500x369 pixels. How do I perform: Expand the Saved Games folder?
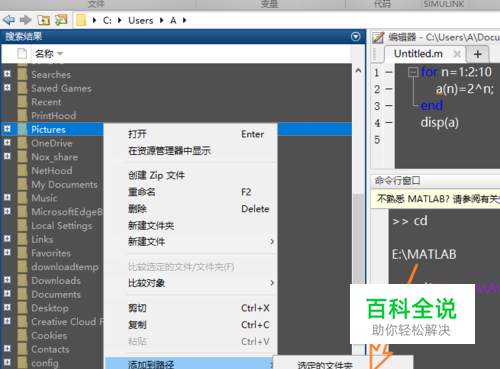[7, 87]
